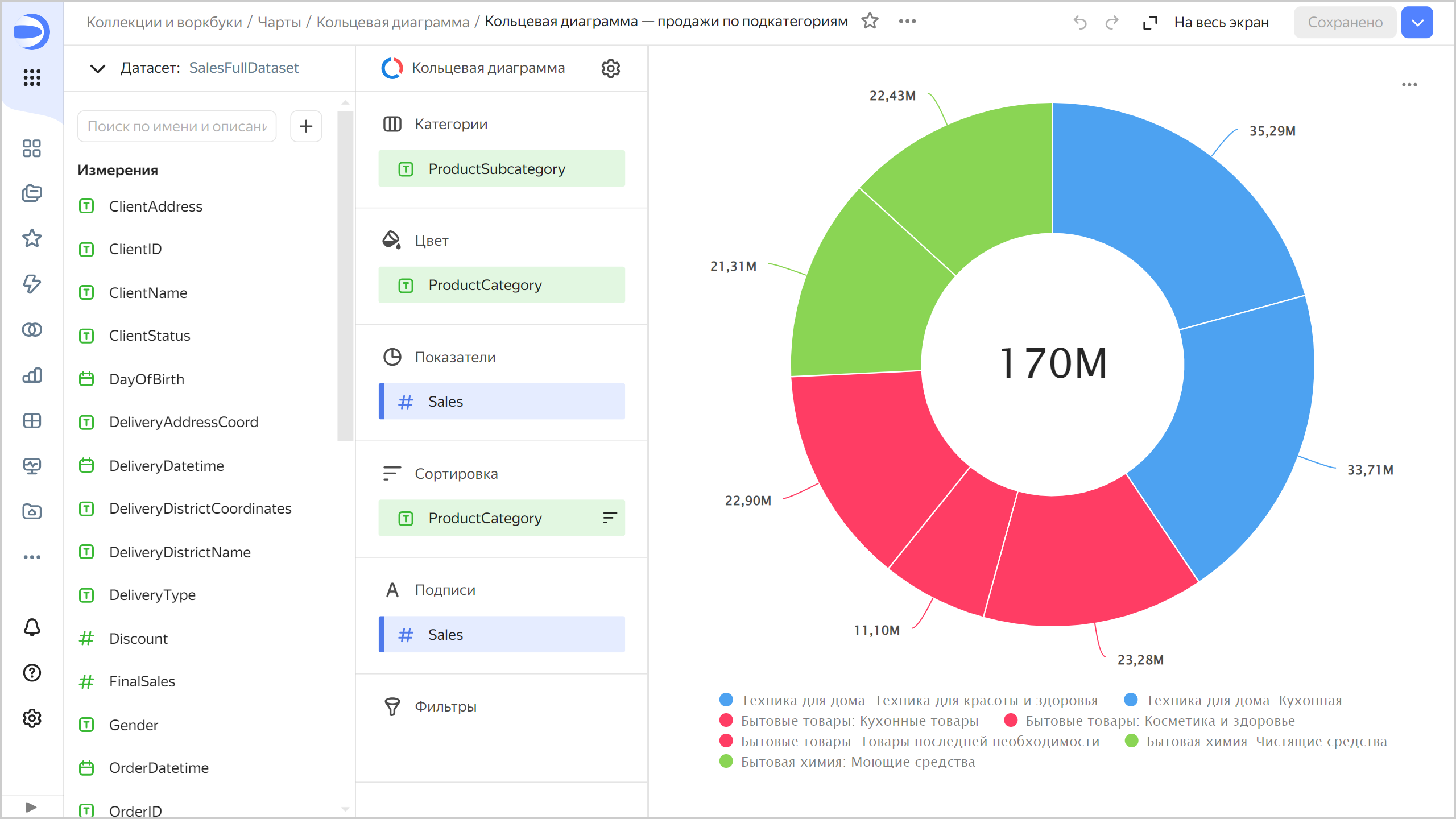
Task: Open the ellipsis menu next to chart title
Action: [906, 21]
